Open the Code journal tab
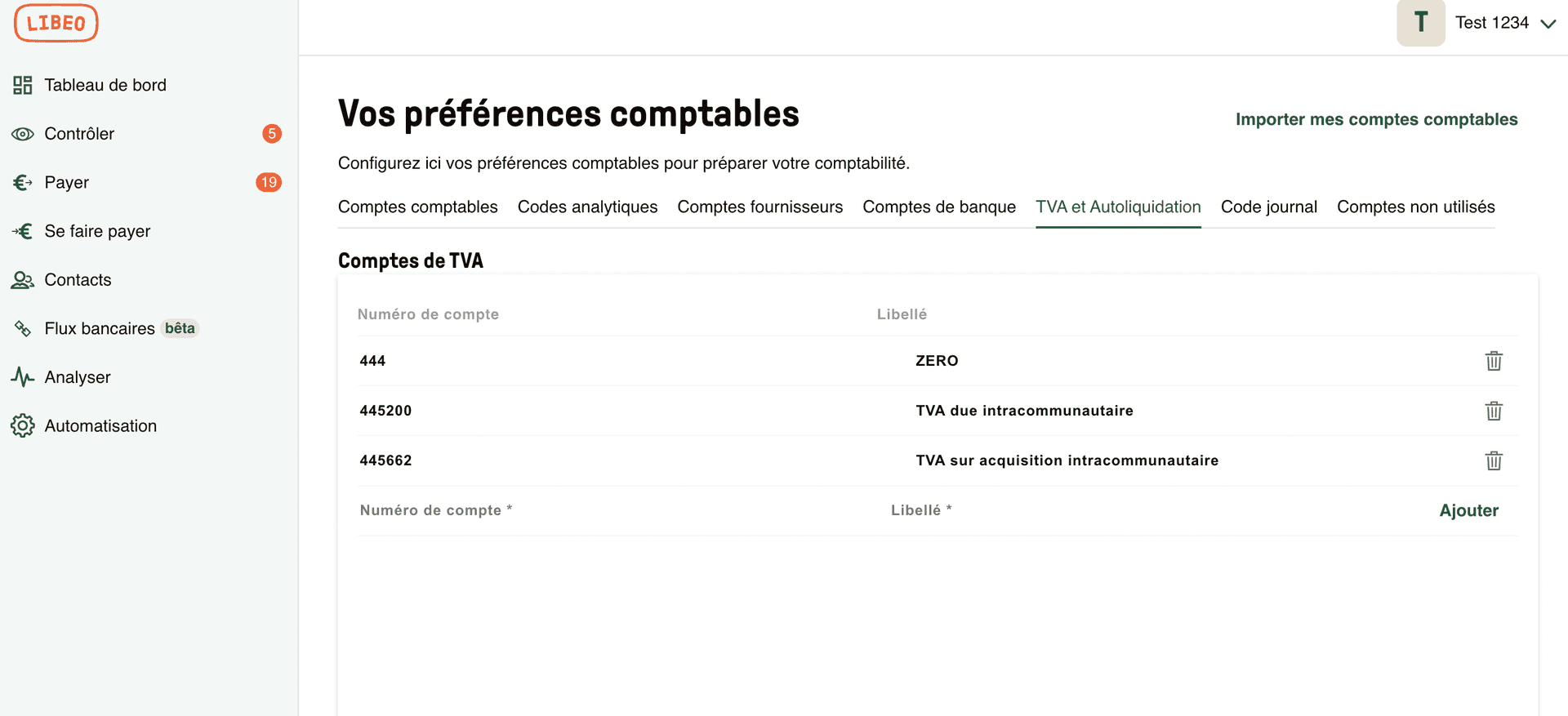 tap(1268, 207)
